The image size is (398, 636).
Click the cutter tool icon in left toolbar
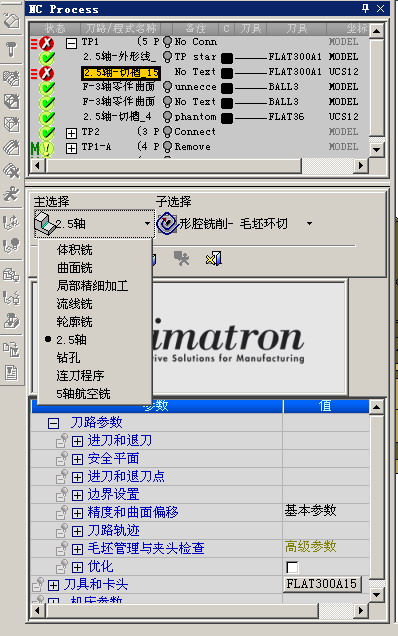tap(11, 49)
